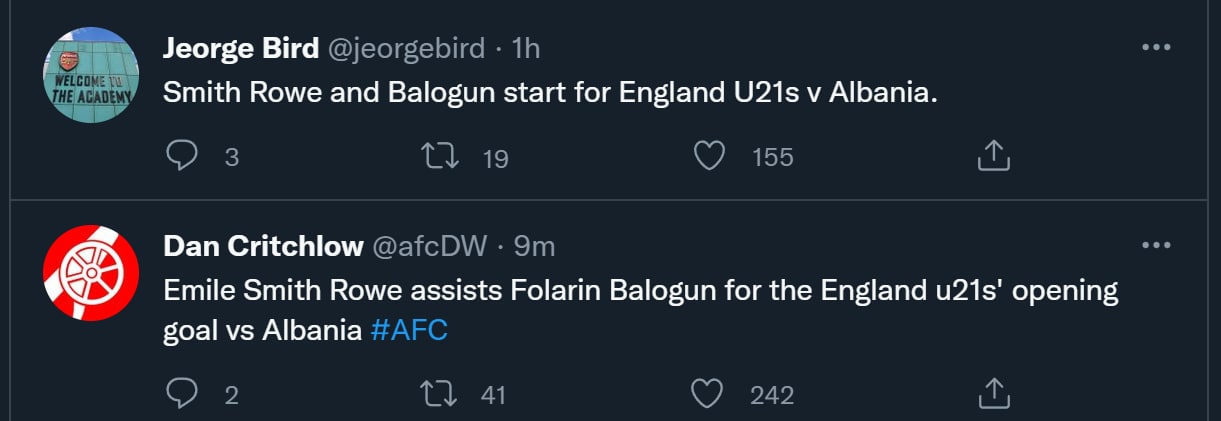Open the #AFC hashtag

(x=409, y=331)
